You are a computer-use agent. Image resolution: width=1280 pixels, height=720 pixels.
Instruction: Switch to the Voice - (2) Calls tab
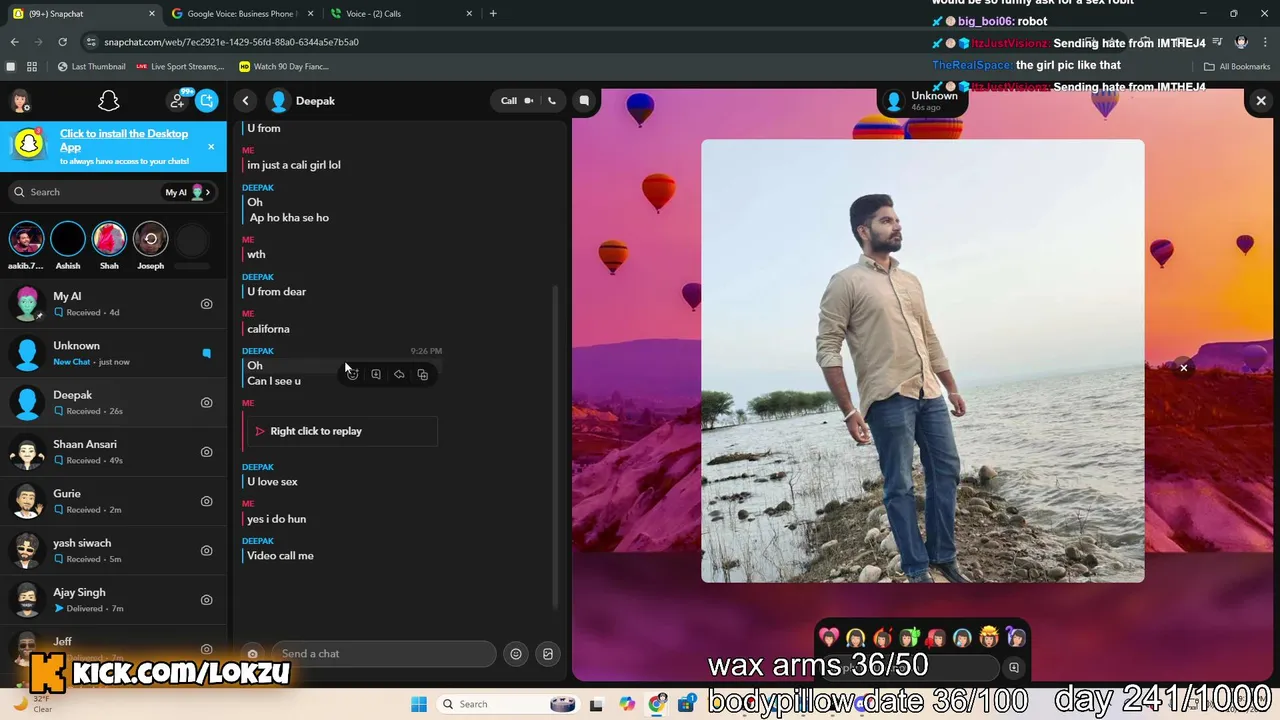400,14
